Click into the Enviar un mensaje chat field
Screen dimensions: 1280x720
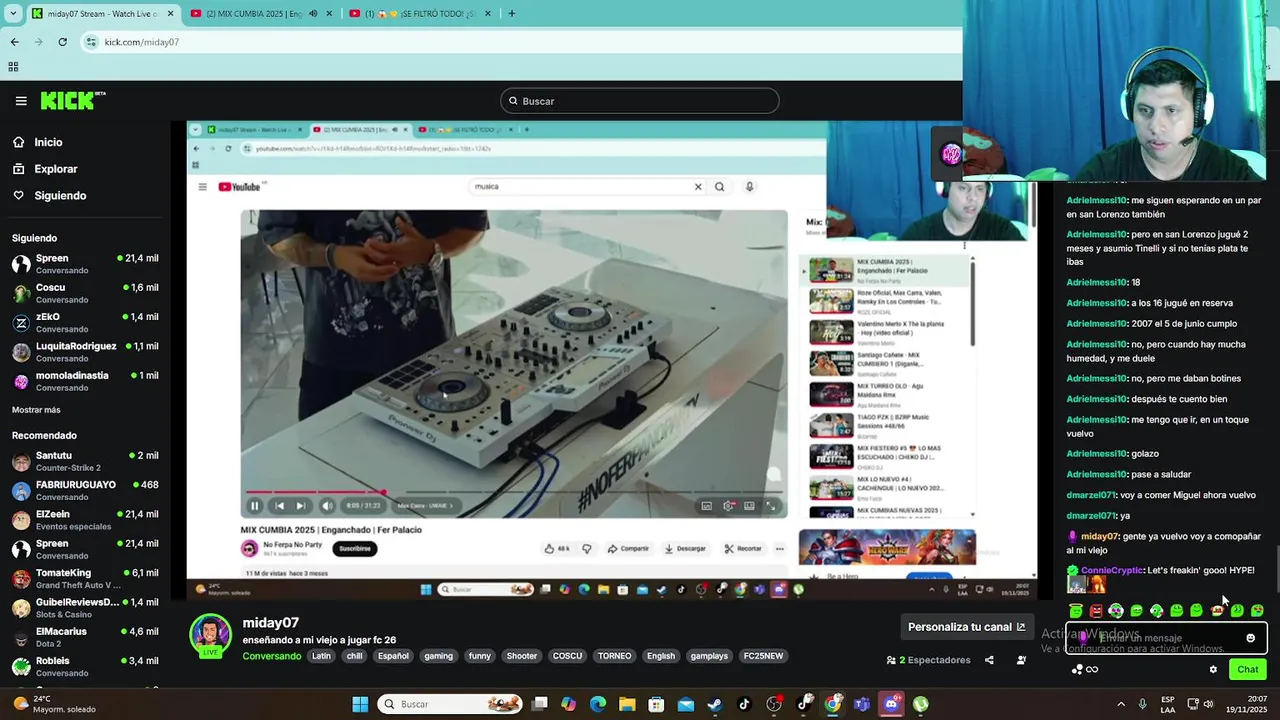coord(1166,637)
